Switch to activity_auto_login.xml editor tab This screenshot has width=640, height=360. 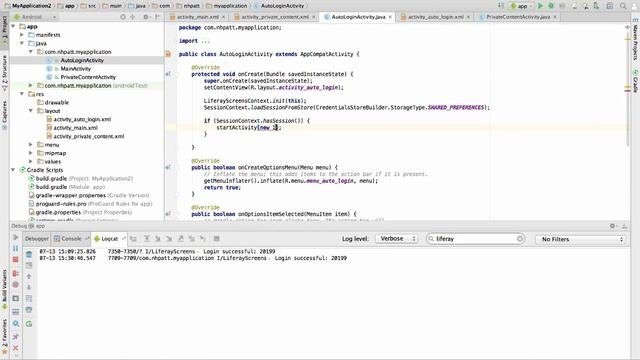click(x=435, y=17)
